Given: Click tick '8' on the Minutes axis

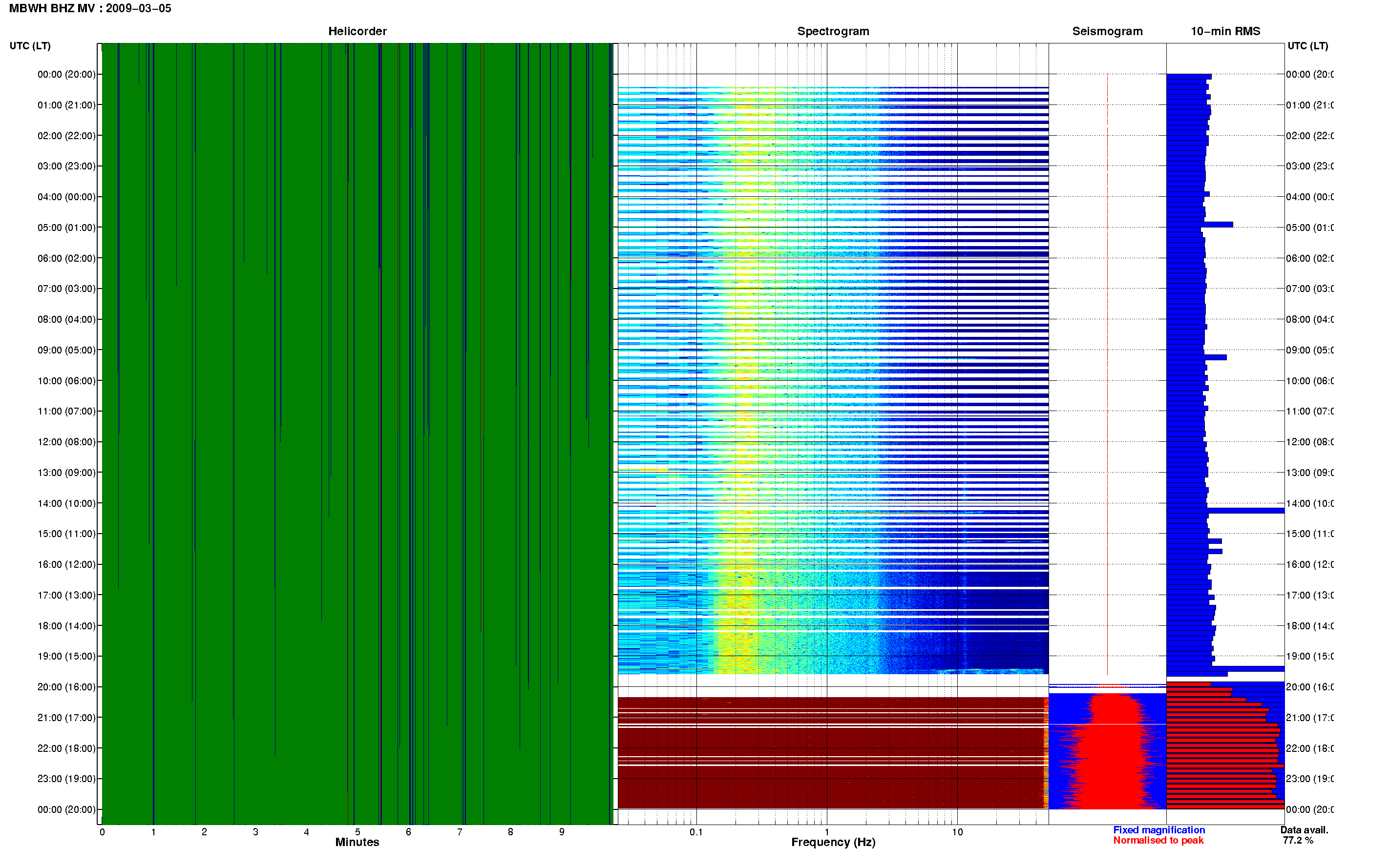Looking at the screenshot, I should tap(510, 832).
